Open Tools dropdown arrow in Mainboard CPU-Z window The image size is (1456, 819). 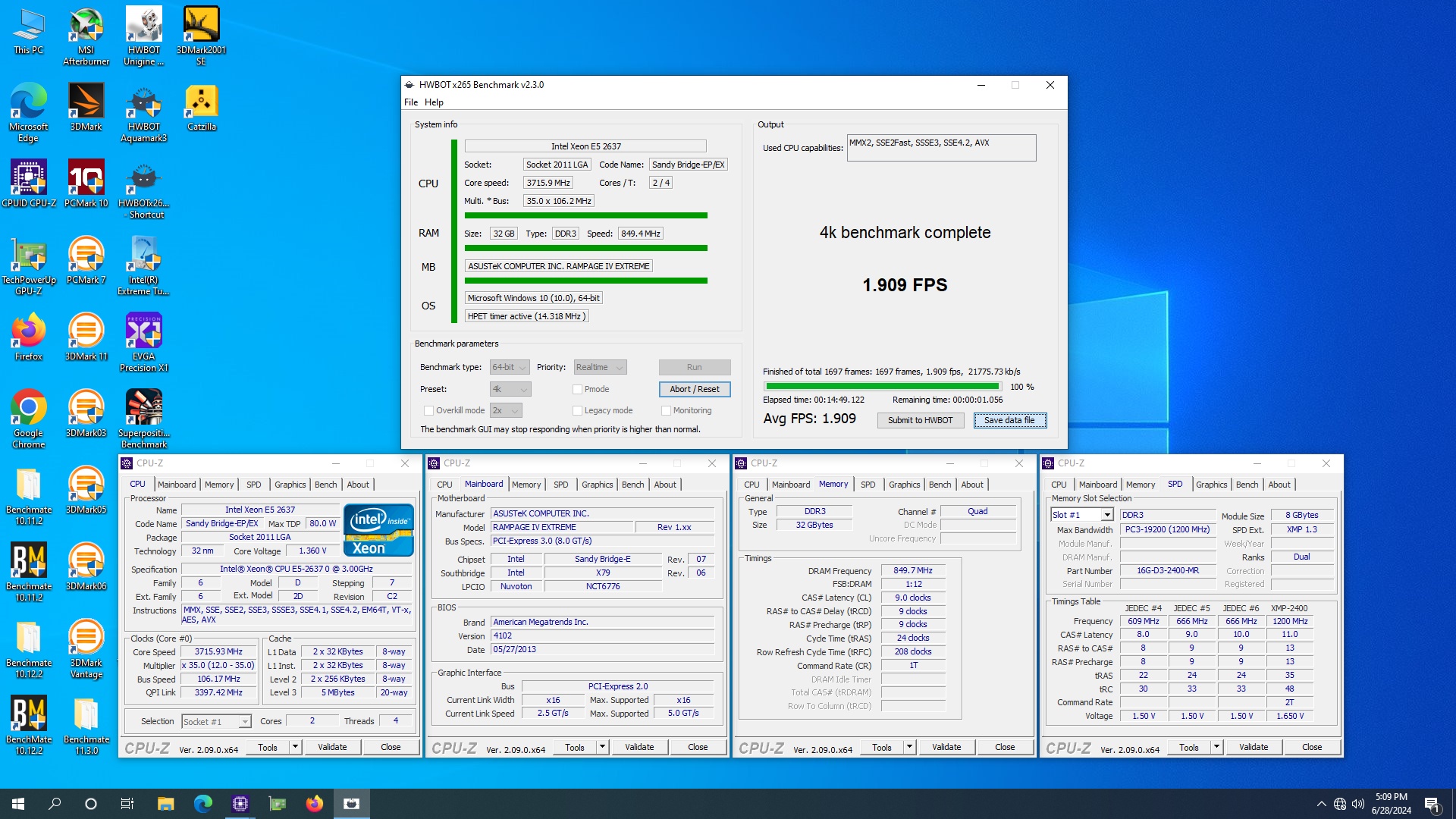(x=602, y=747)
